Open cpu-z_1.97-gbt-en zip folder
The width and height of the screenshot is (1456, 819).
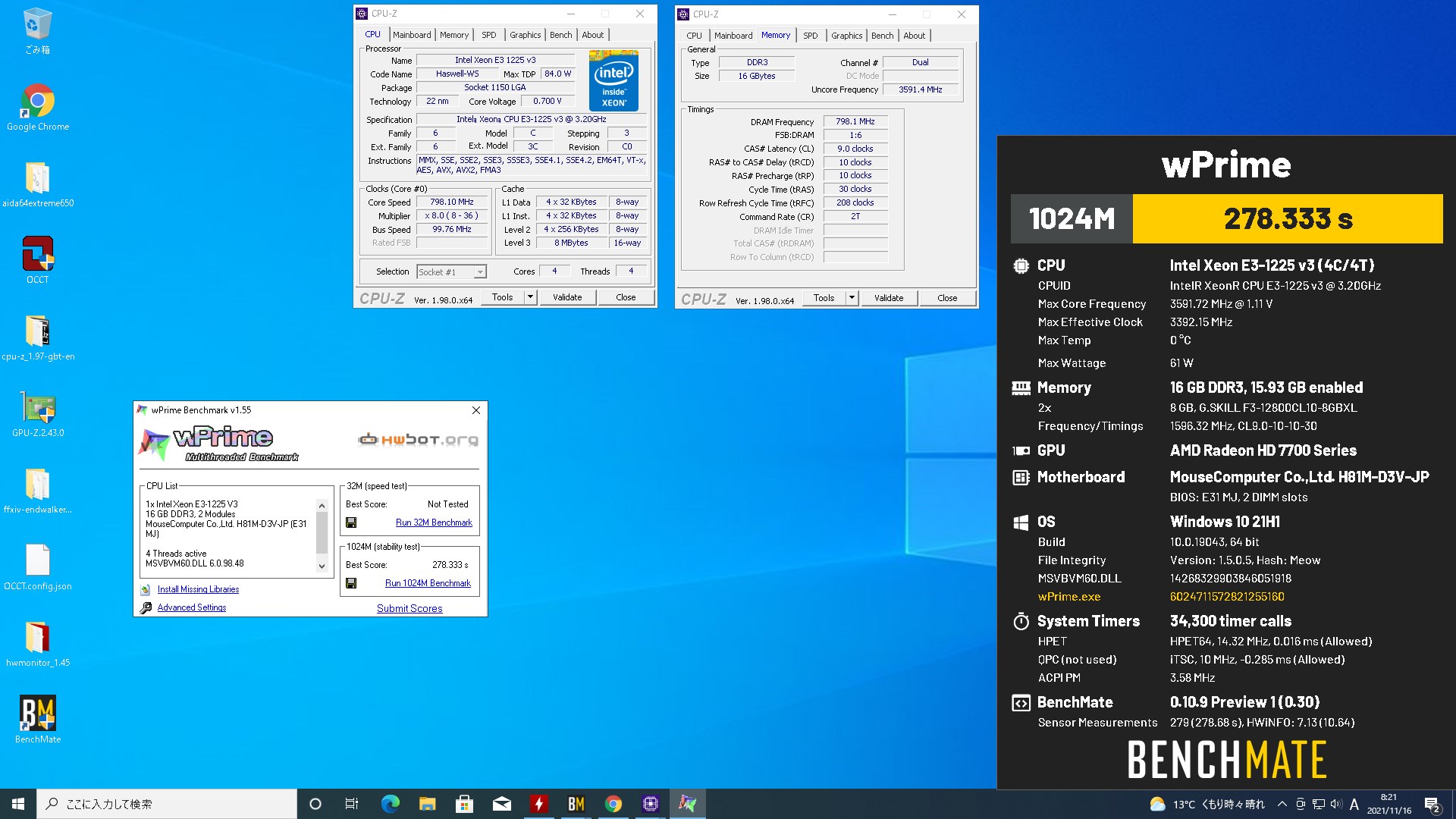tap(37, 337)
